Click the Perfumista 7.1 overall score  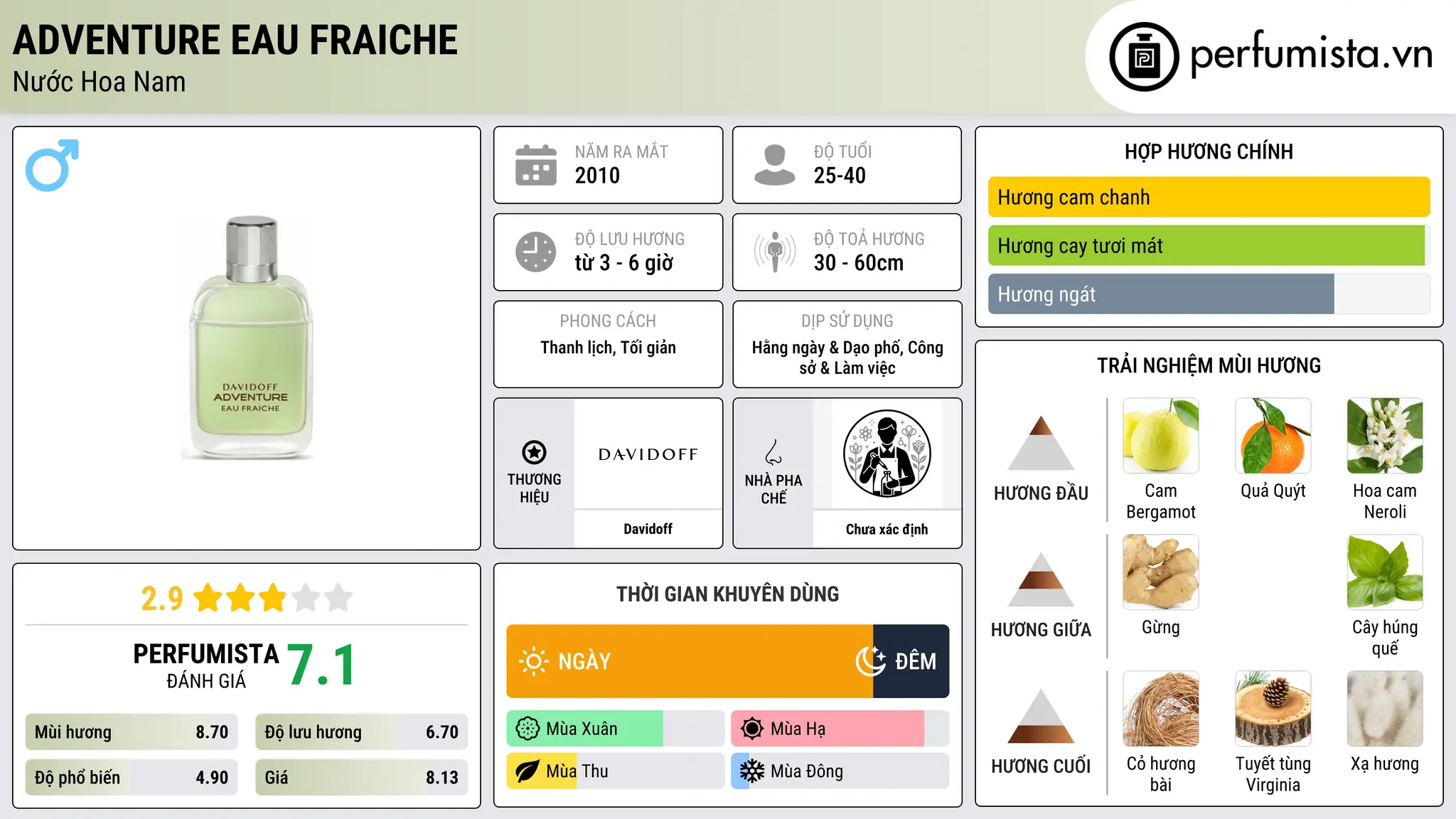(x=245, y=665)
